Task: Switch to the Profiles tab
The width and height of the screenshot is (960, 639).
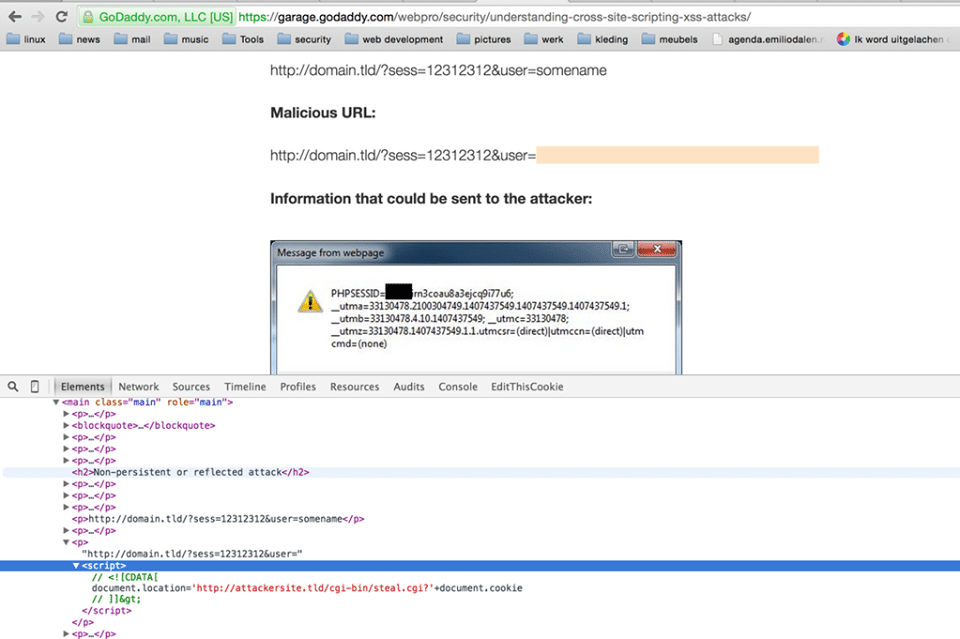Action: (x=298, y=387)
